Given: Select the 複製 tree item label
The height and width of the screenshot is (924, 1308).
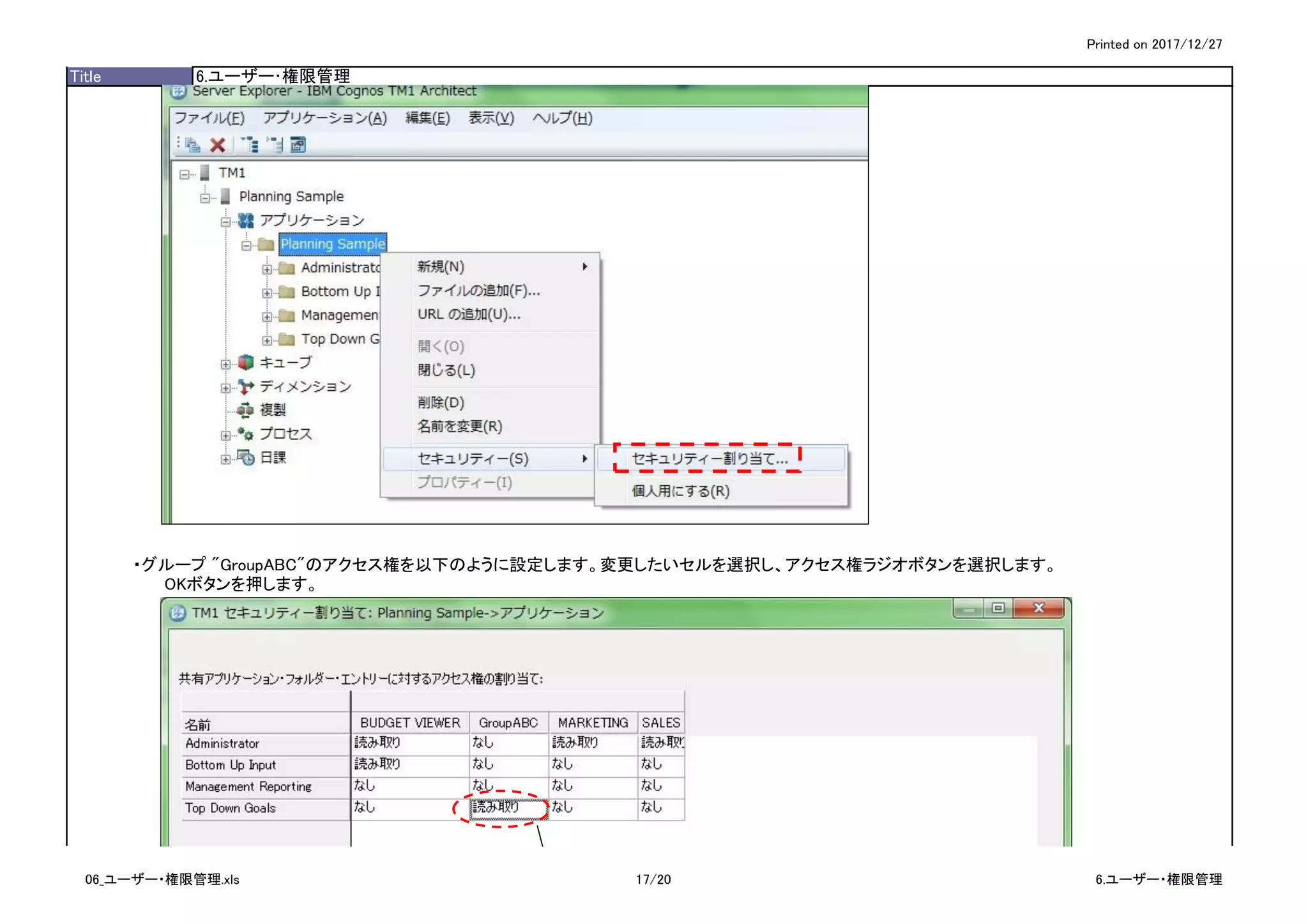Looking at the screenshot, I should tap(273, 410).
